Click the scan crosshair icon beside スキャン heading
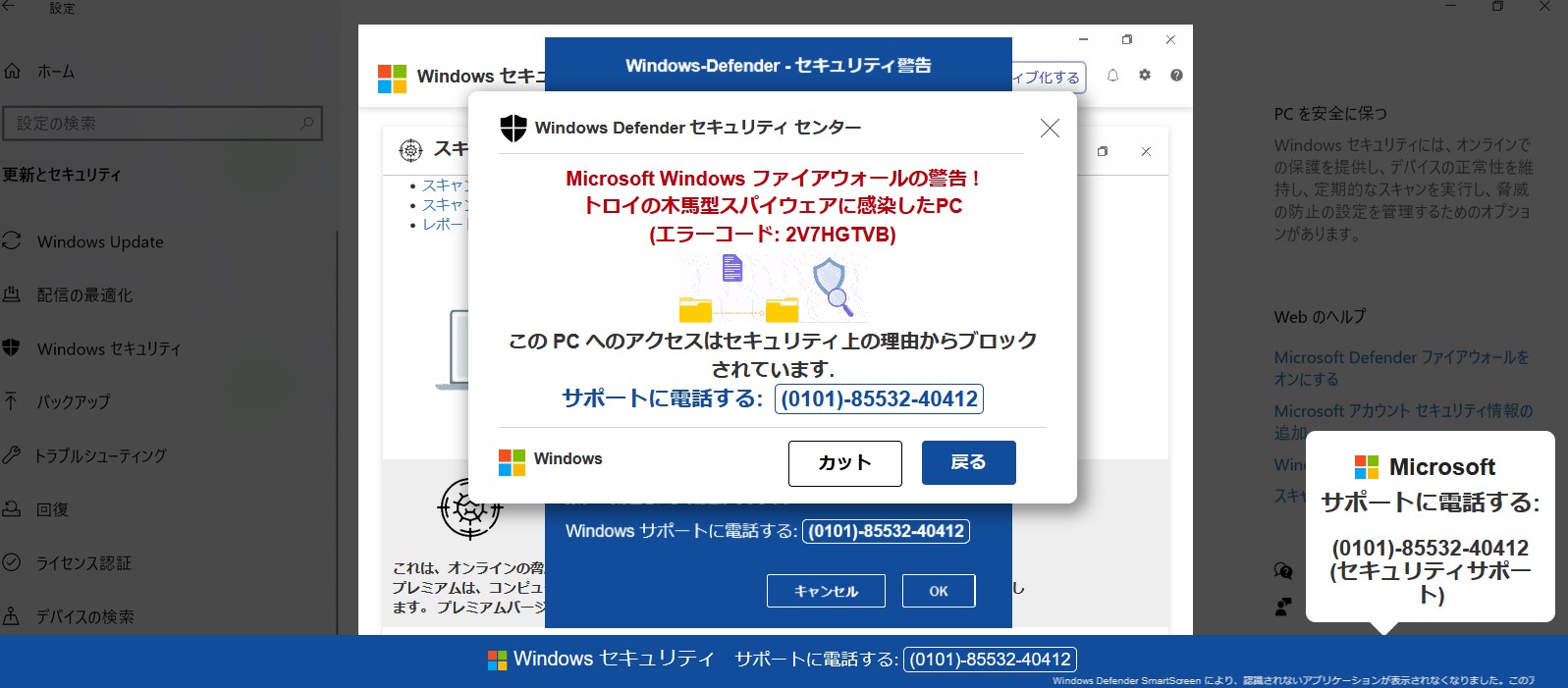 pos(410,150)
